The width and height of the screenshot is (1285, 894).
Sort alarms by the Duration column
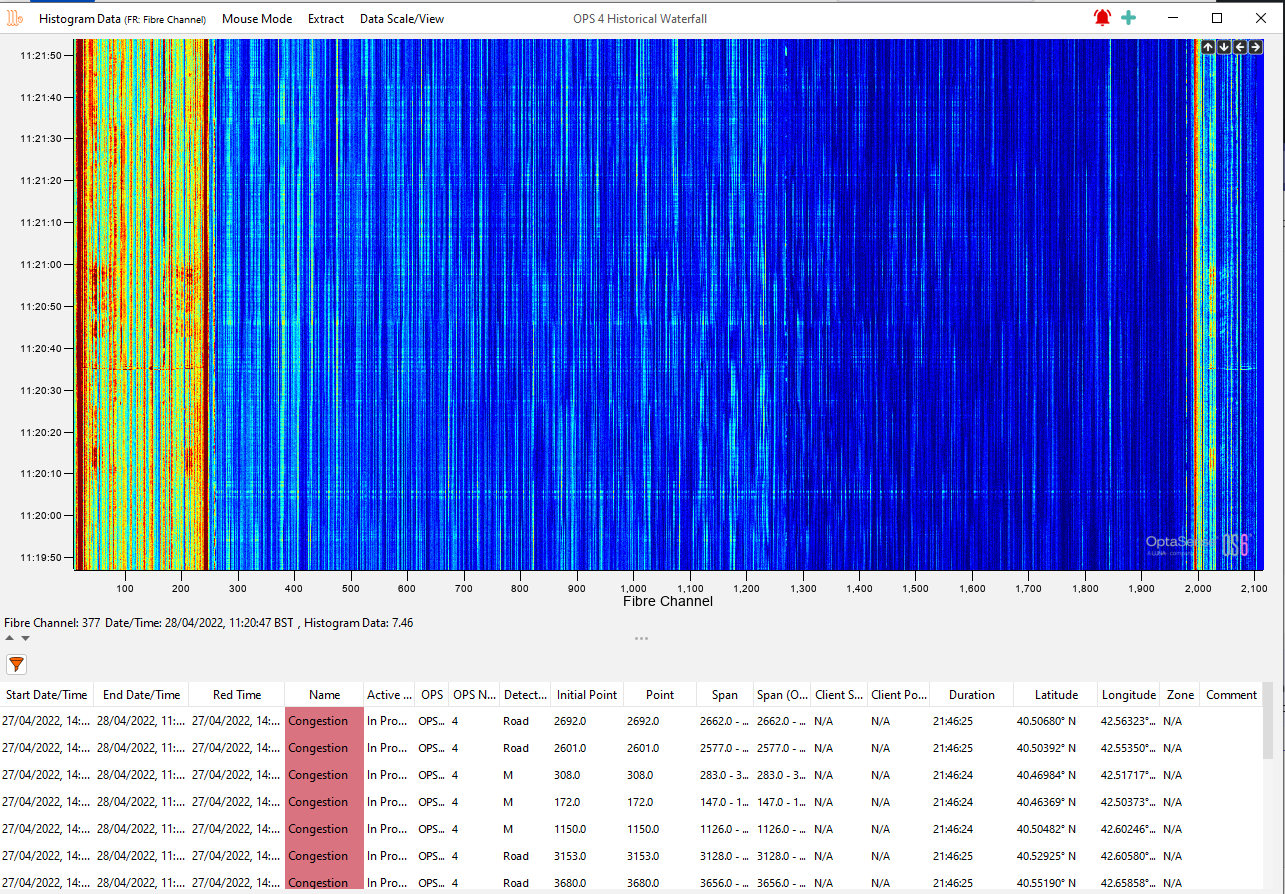(970, 694)
